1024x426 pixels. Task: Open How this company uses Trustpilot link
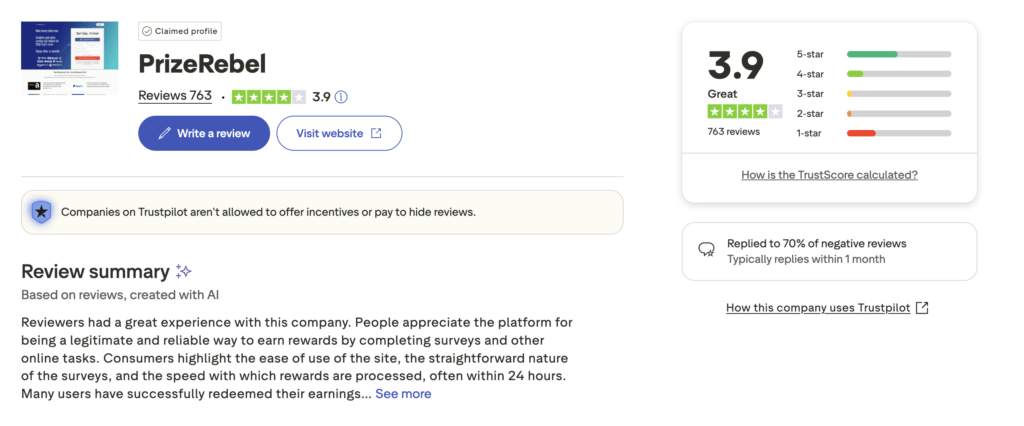pyautogui.click(x=818, y=308)
